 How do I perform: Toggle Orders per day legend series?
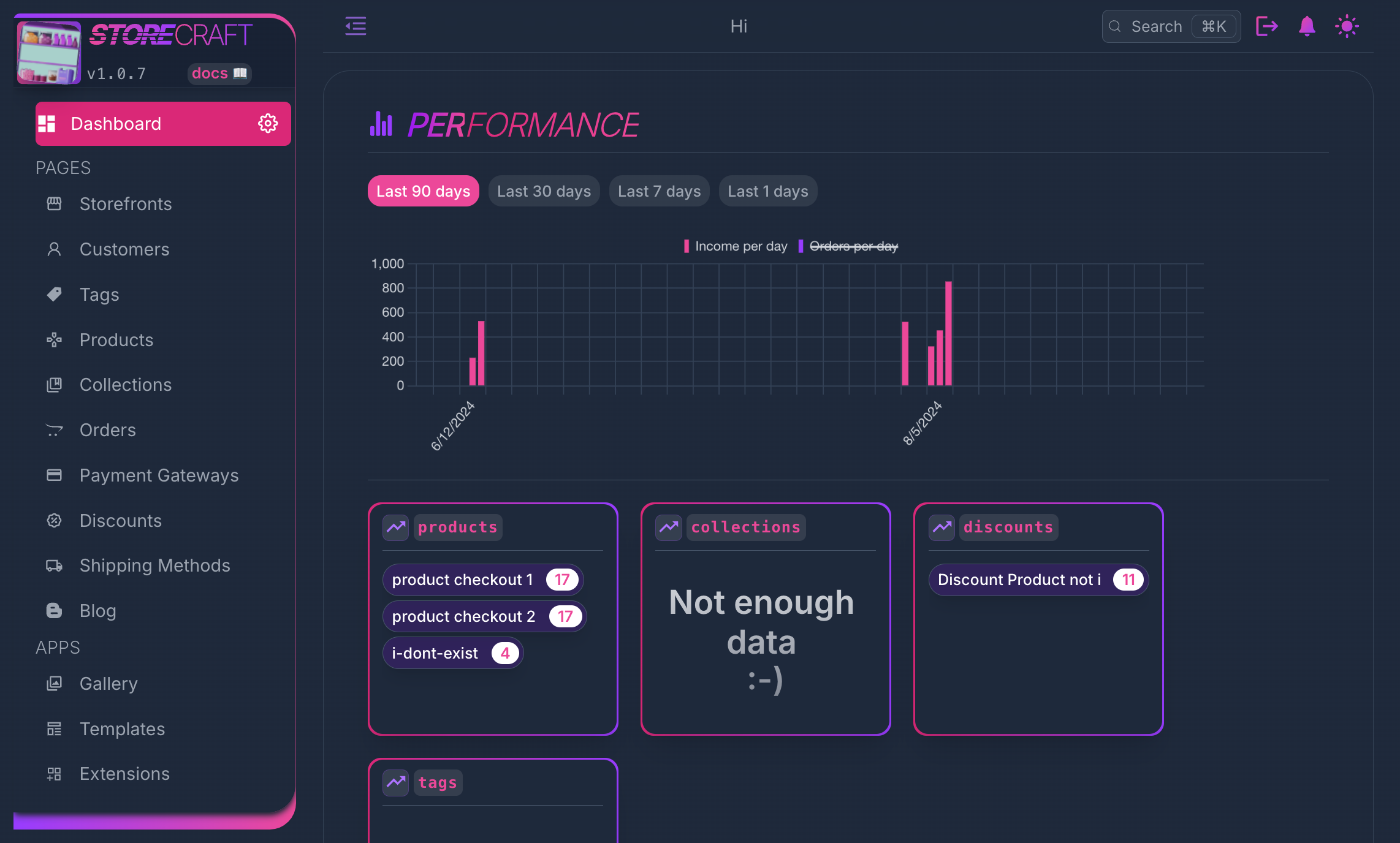pos(848,246)
